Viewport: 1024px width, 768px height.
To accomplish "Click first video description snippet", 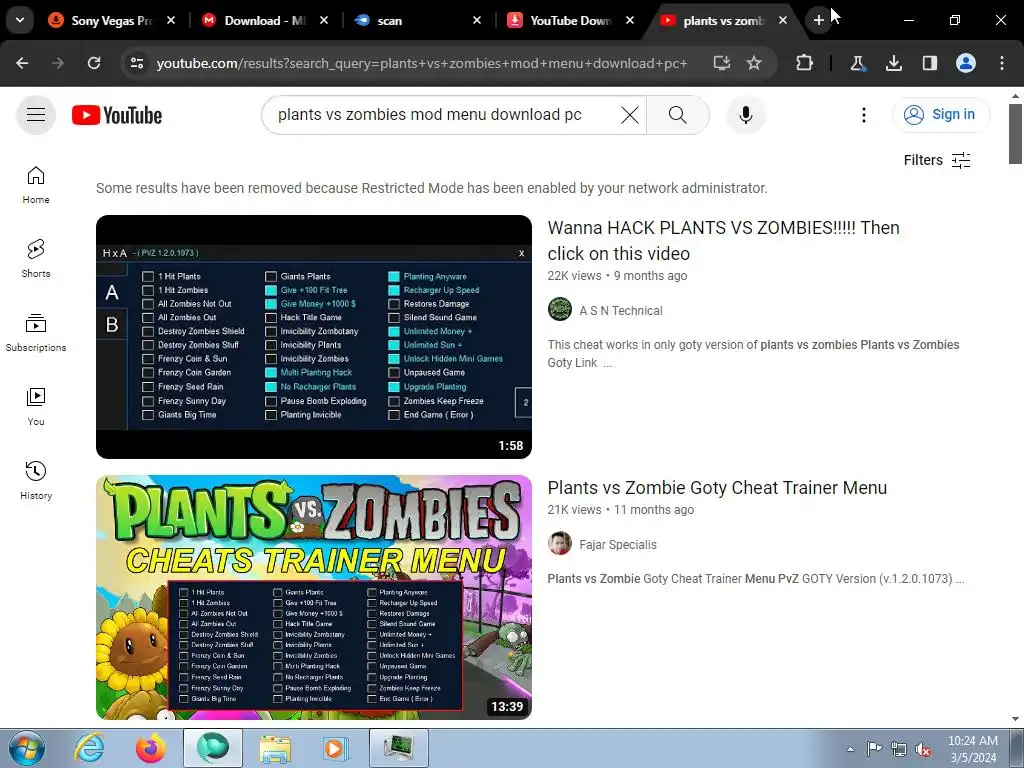I will click(x=754, y=353).
